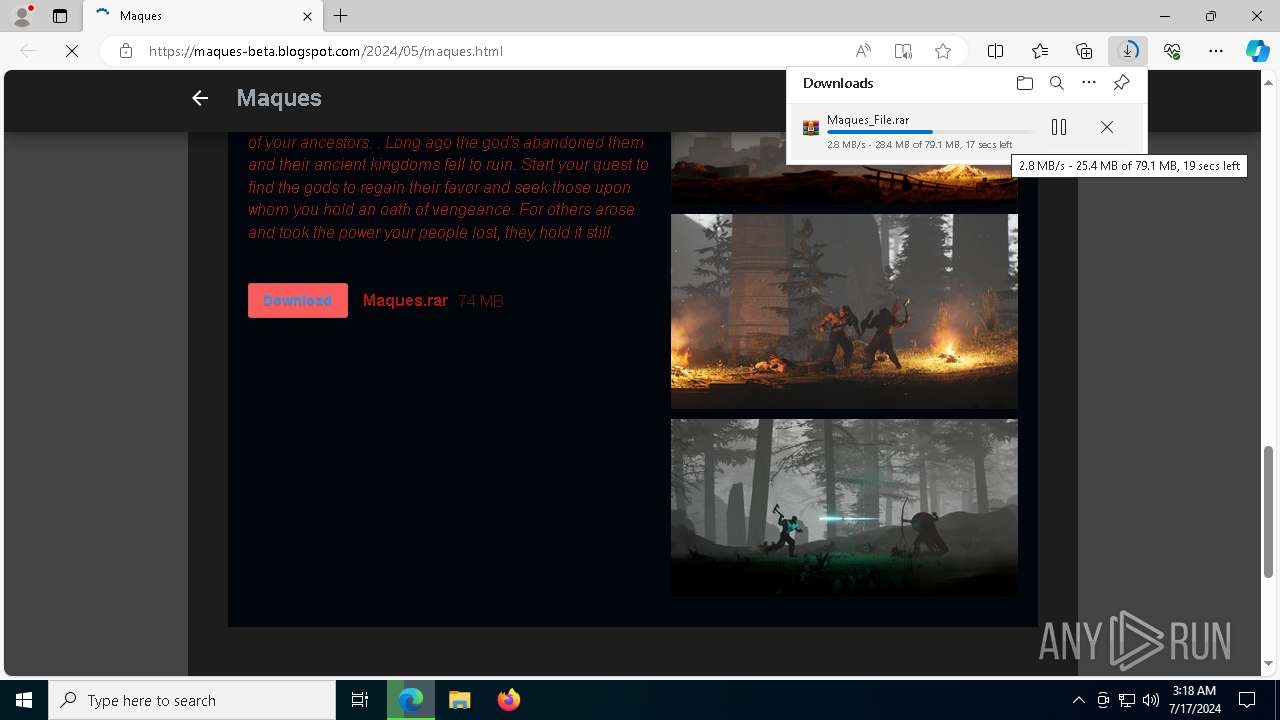Viewport: 1280px width, 720px height.
Task: Open the Copilot sidebar
Action: coord(1258,51)
